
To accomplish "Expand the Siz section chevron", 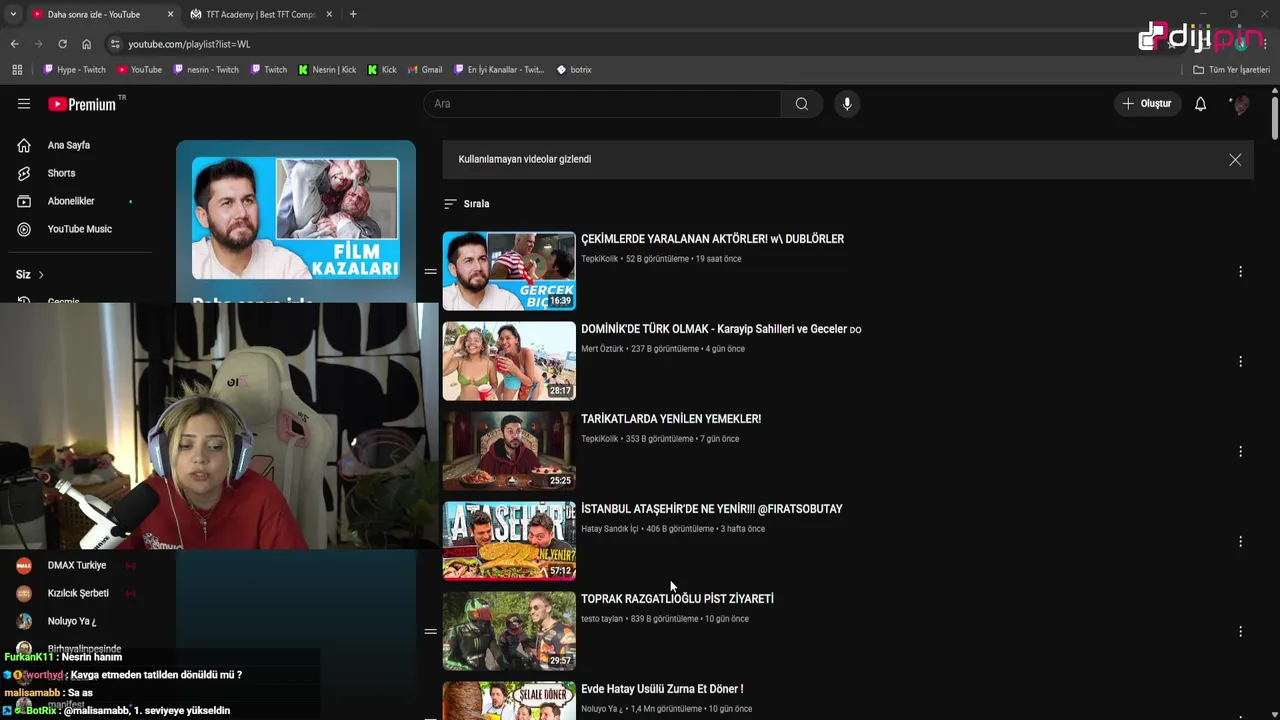I will point(41,275).
